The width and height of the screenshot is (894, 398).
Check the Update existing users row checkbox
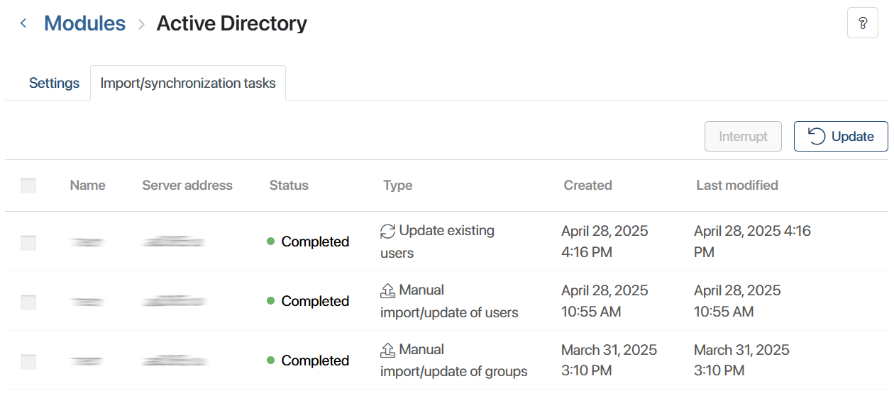click(29, 243)
